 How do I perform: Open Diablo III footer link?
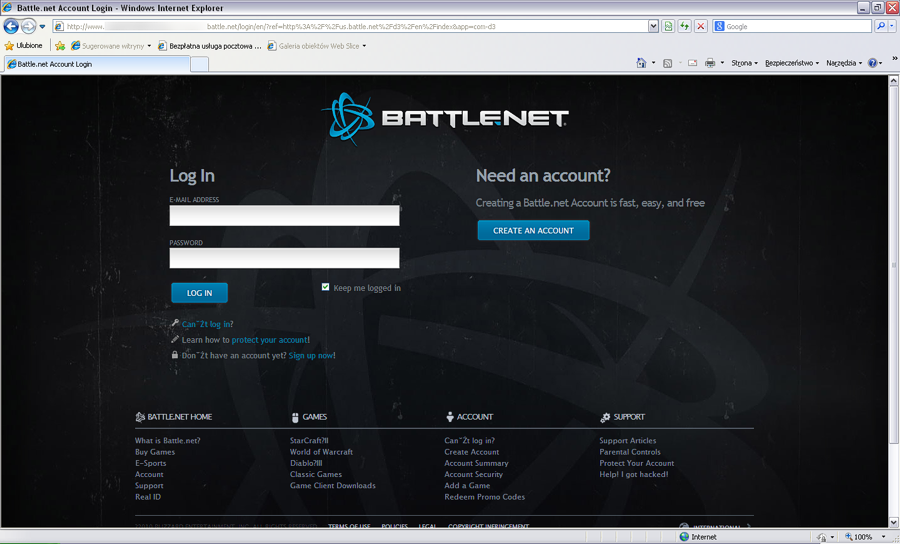click(x=306, y=463)
